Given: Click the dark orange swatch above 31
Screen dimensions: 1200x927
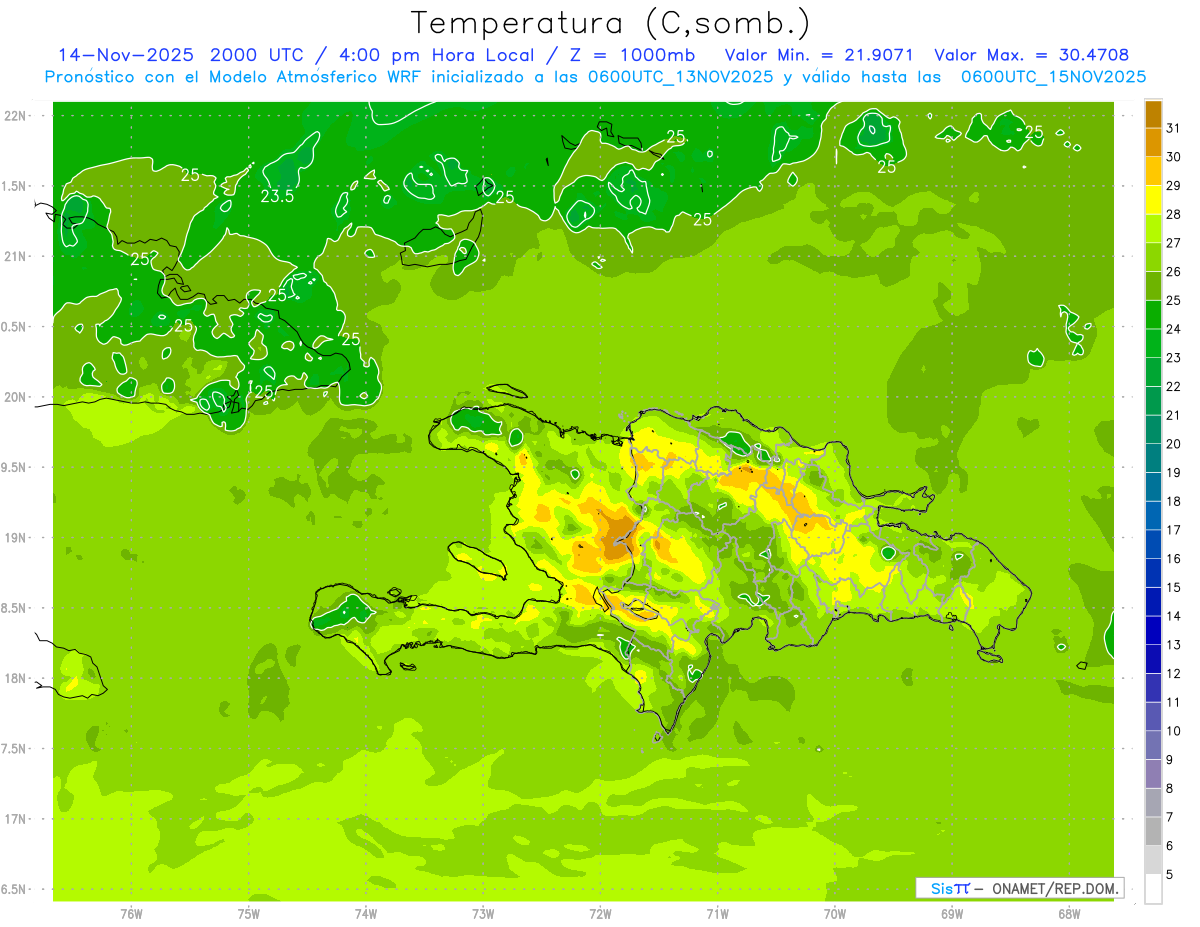Looking at the screenshot, I should tap(1153, 113).
